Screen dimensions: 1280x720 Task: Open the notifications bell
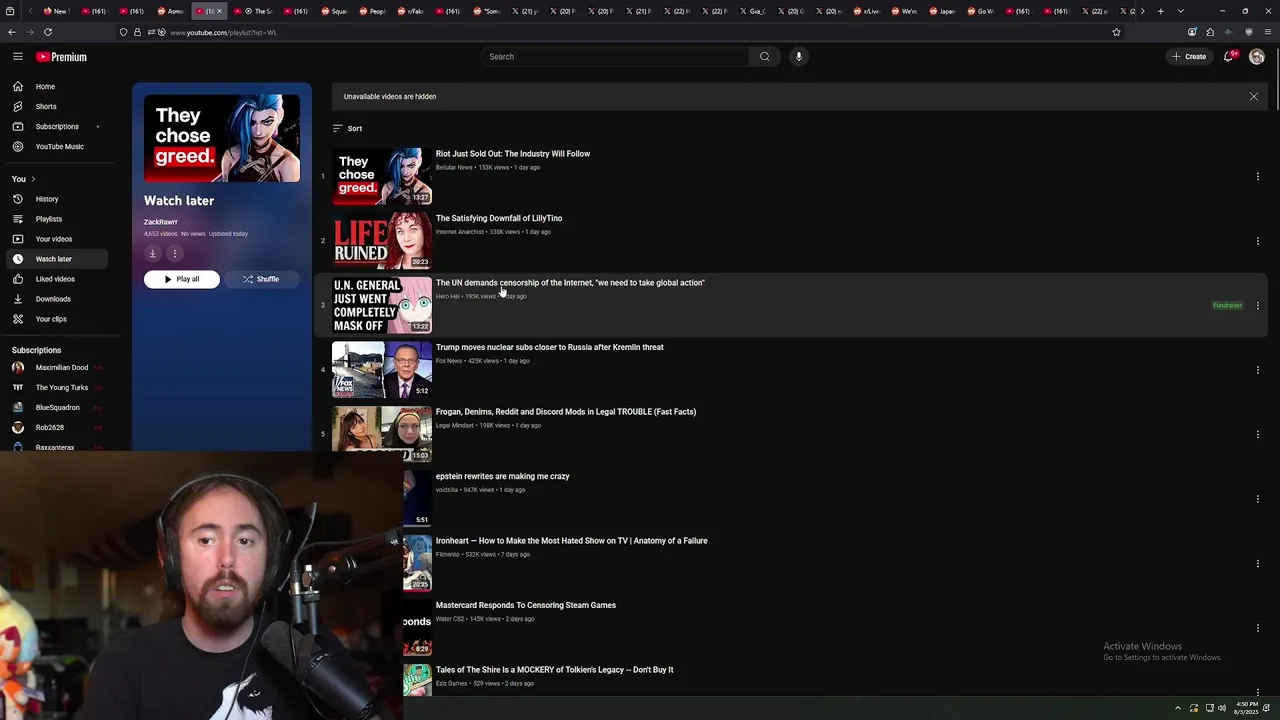[x=1230, y=57]
